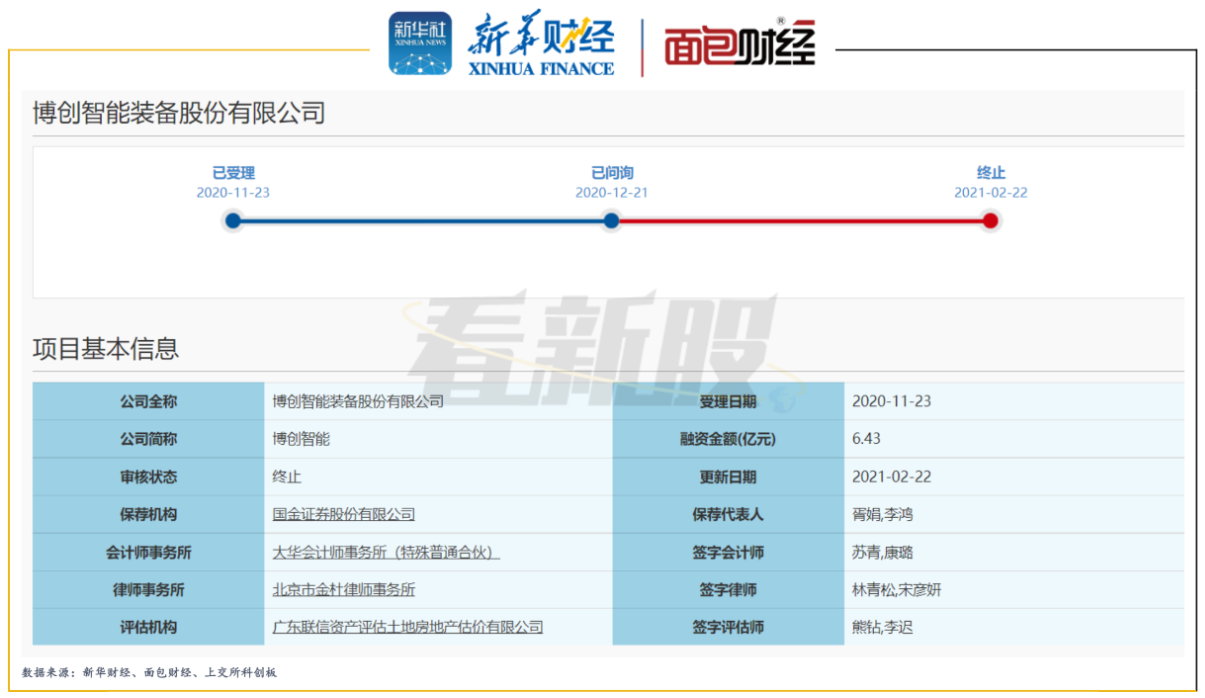Click the 更新日期 header cell
Viewport: 1205px width, 698px height.
[728, 477]
